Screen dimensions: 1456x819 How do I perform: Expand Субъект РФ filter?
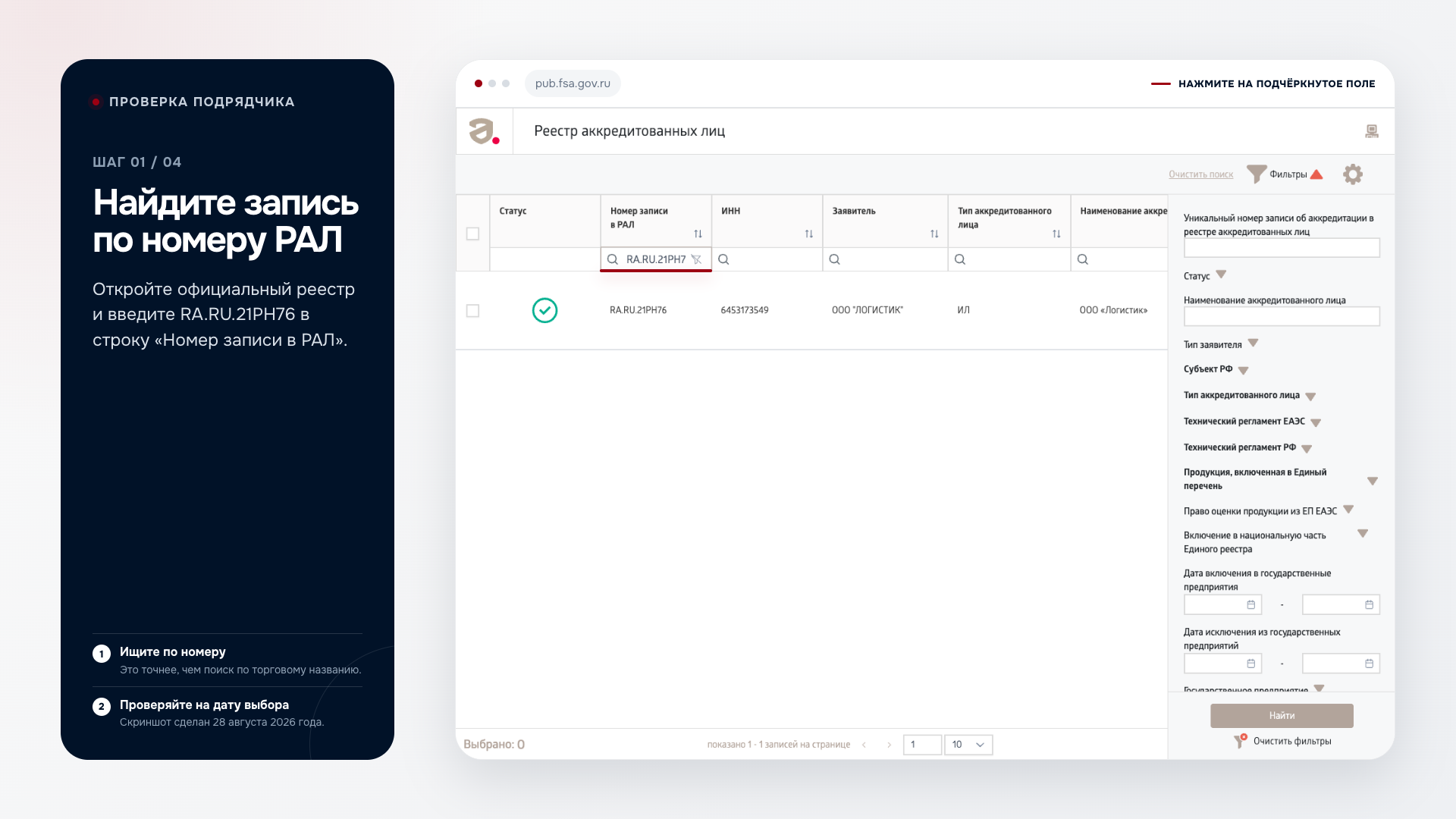(1243, 370)
